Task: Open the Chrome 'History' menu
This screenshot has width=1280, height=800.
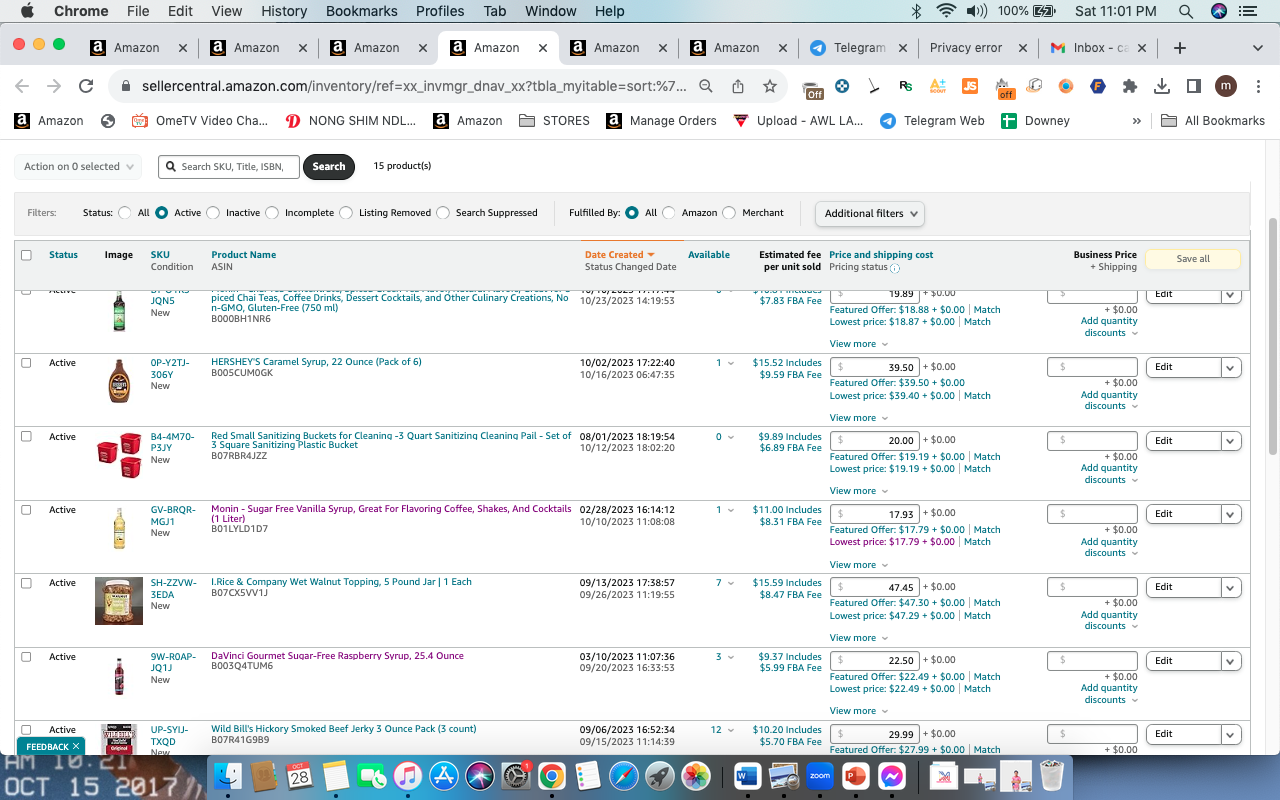Action: click(284, 11)
